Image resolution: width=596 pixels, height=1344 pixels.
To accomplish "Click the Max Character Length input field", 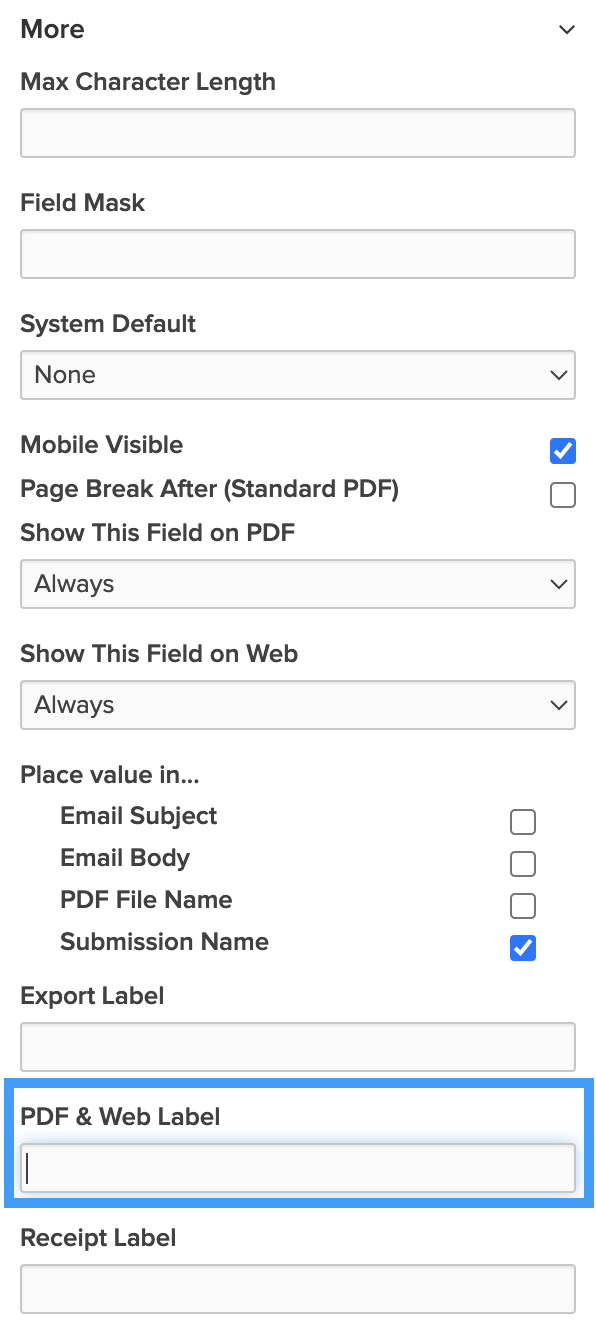I will [x=297, y=132].
